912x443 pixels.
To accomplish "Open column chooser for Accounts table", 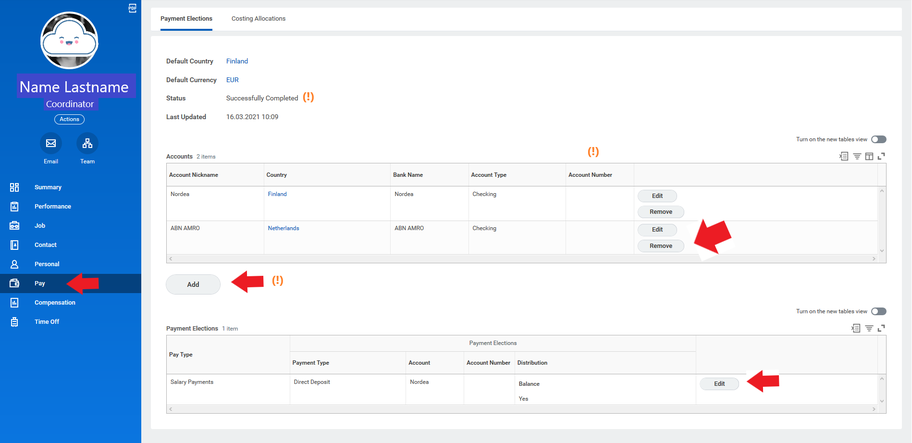I will pyautogui.click(x=869, y=156).
